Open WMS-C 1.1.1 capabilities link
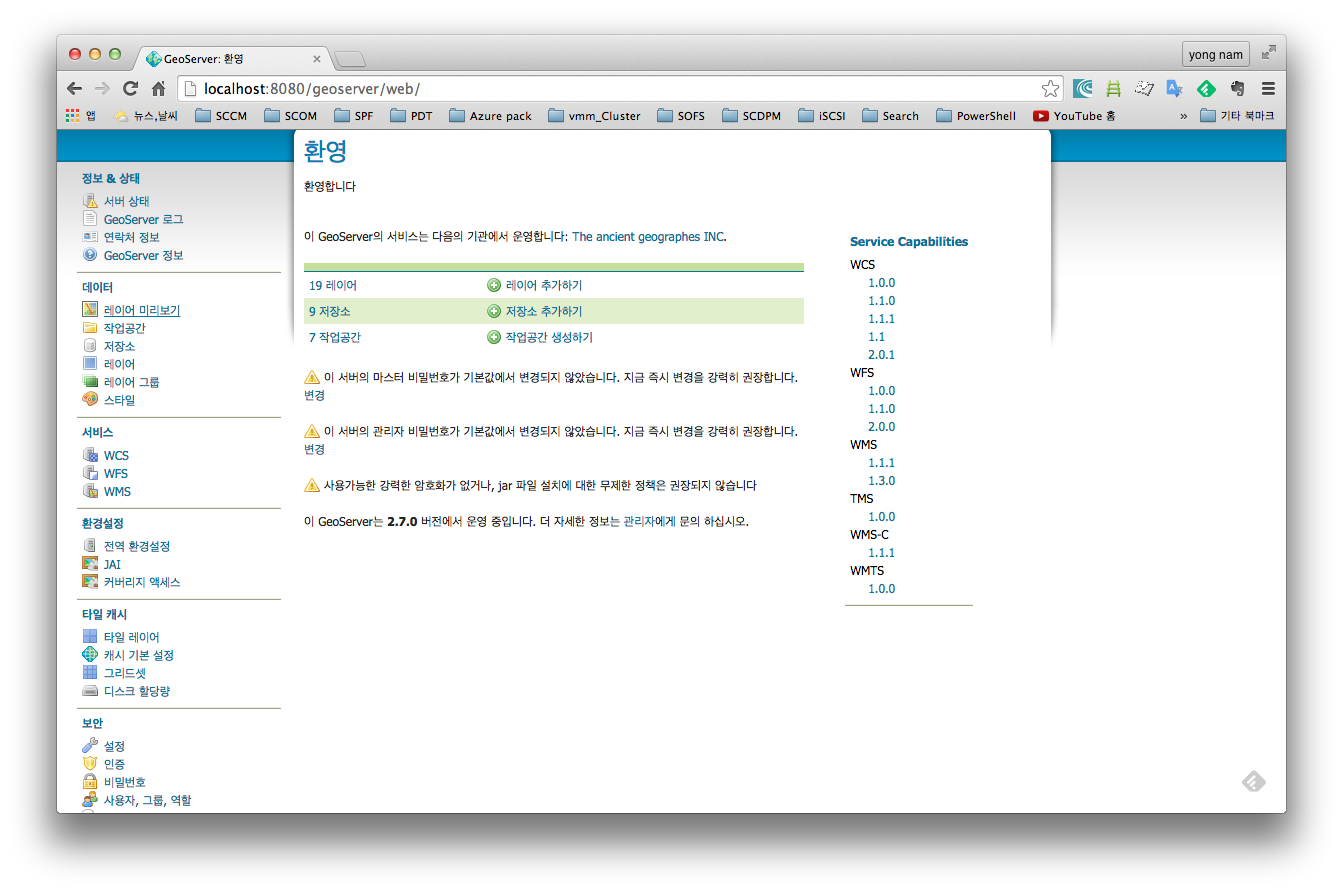Viewport: 1343px width, 892px height. [881, 553]
